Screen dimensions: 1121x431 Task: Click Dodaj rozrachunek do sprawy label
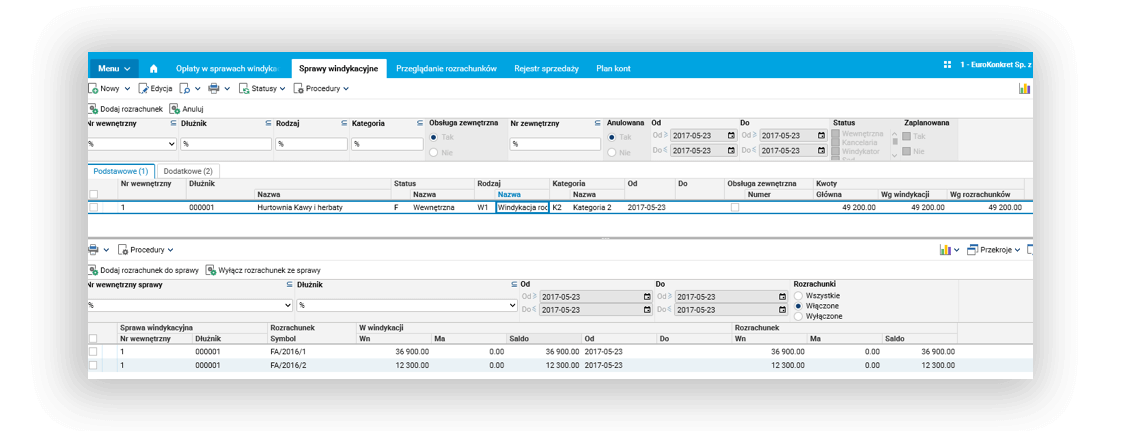[x=149, y=271]
